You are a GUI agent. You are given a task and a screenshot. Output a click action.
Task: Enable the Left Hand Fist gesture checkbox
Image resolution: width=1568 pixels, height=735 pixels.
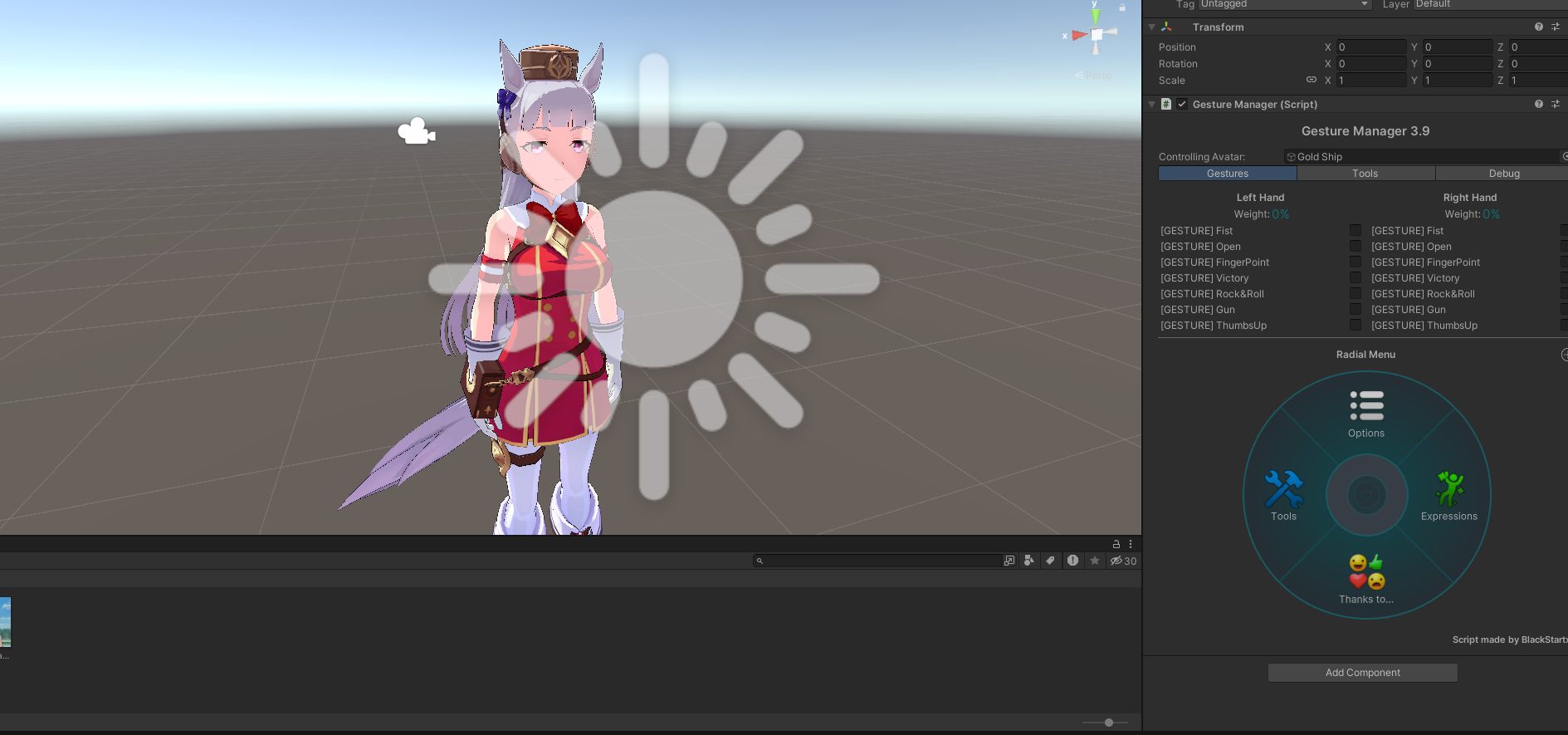pos(1356,230)
